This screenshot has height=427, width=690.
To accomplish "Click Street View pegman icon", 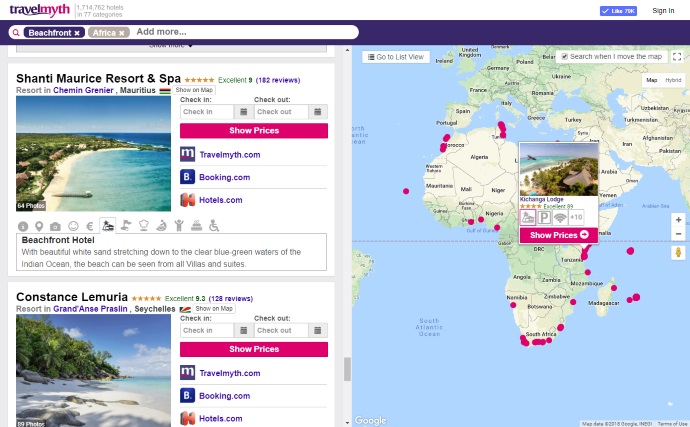I will [678, 253].
